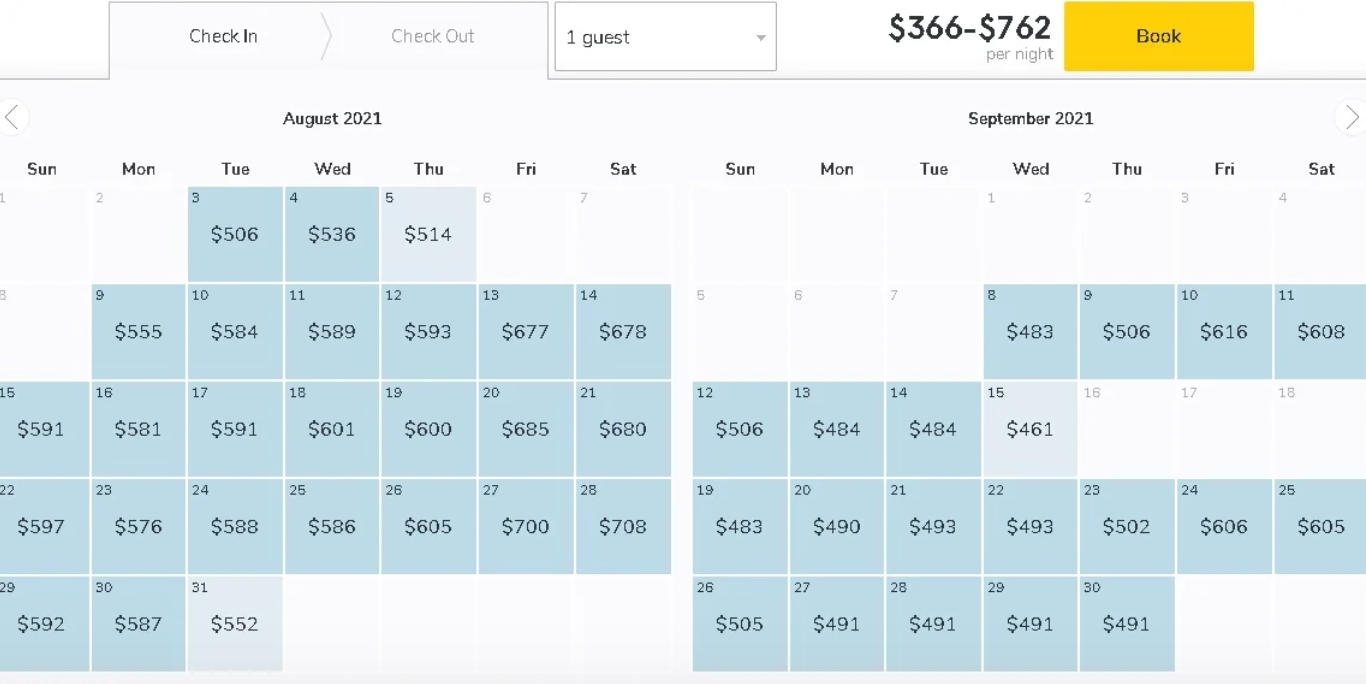This screenshot has width=1366, height=684.
Task: Select September 24 priced at $606
Action: (1224, 526)
